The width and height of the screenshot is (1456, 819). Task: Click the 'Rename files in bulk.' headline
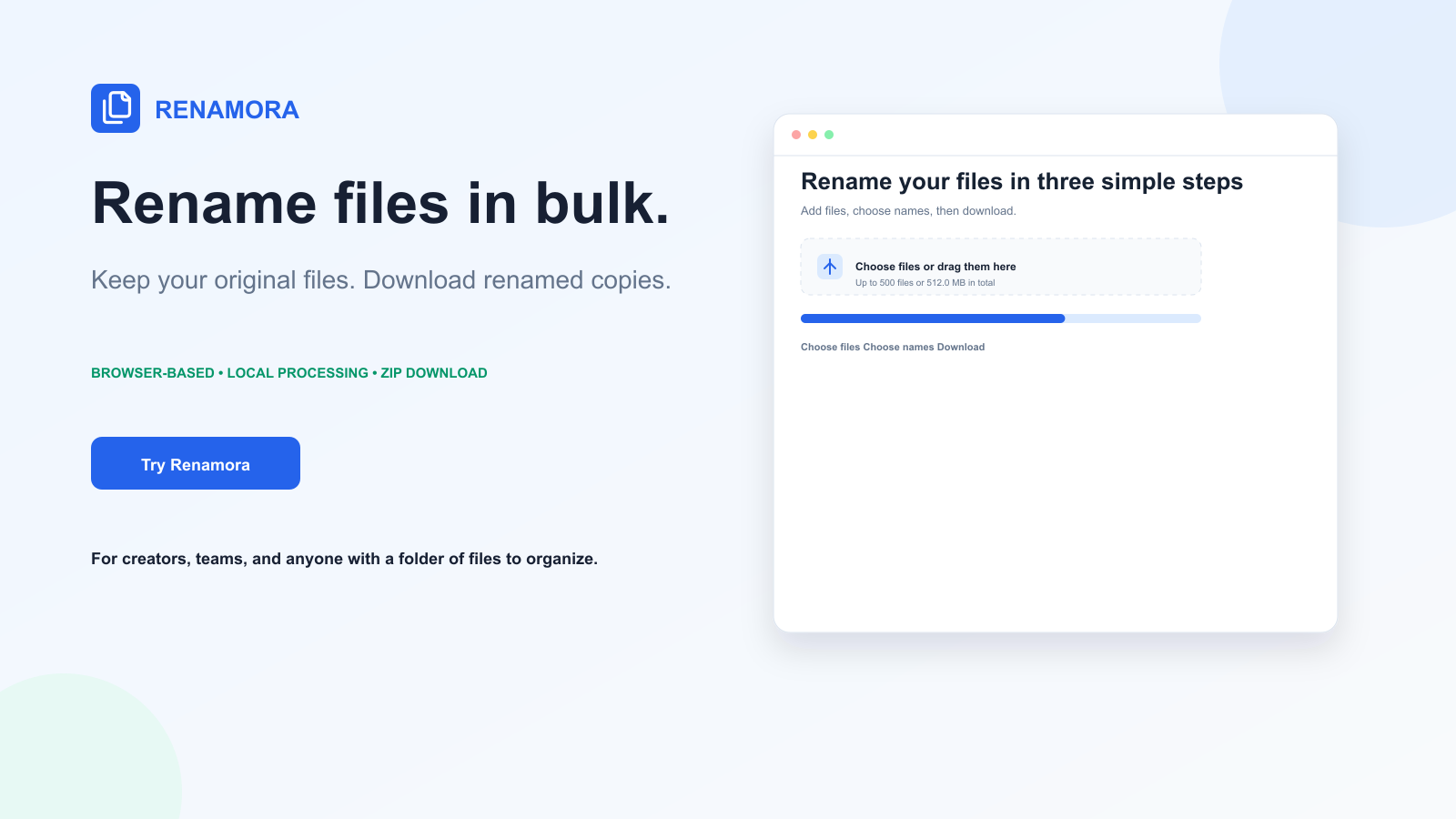tap(380, 203)
